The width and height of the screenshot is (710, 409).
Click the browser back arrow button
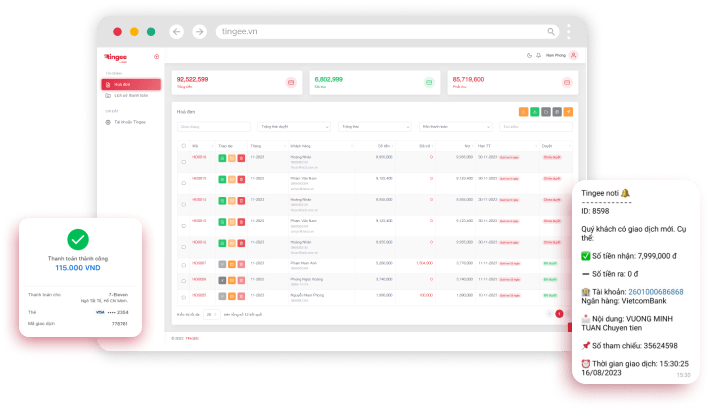coord(177,32)
